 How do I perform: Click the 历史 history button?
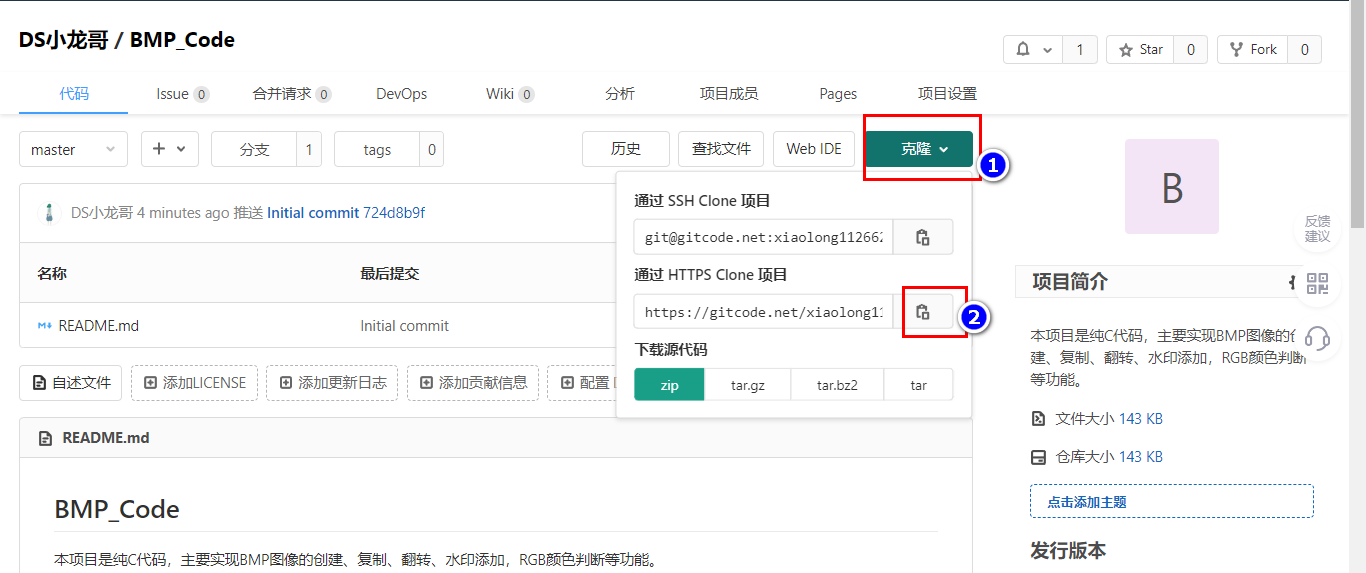point(626,149)
